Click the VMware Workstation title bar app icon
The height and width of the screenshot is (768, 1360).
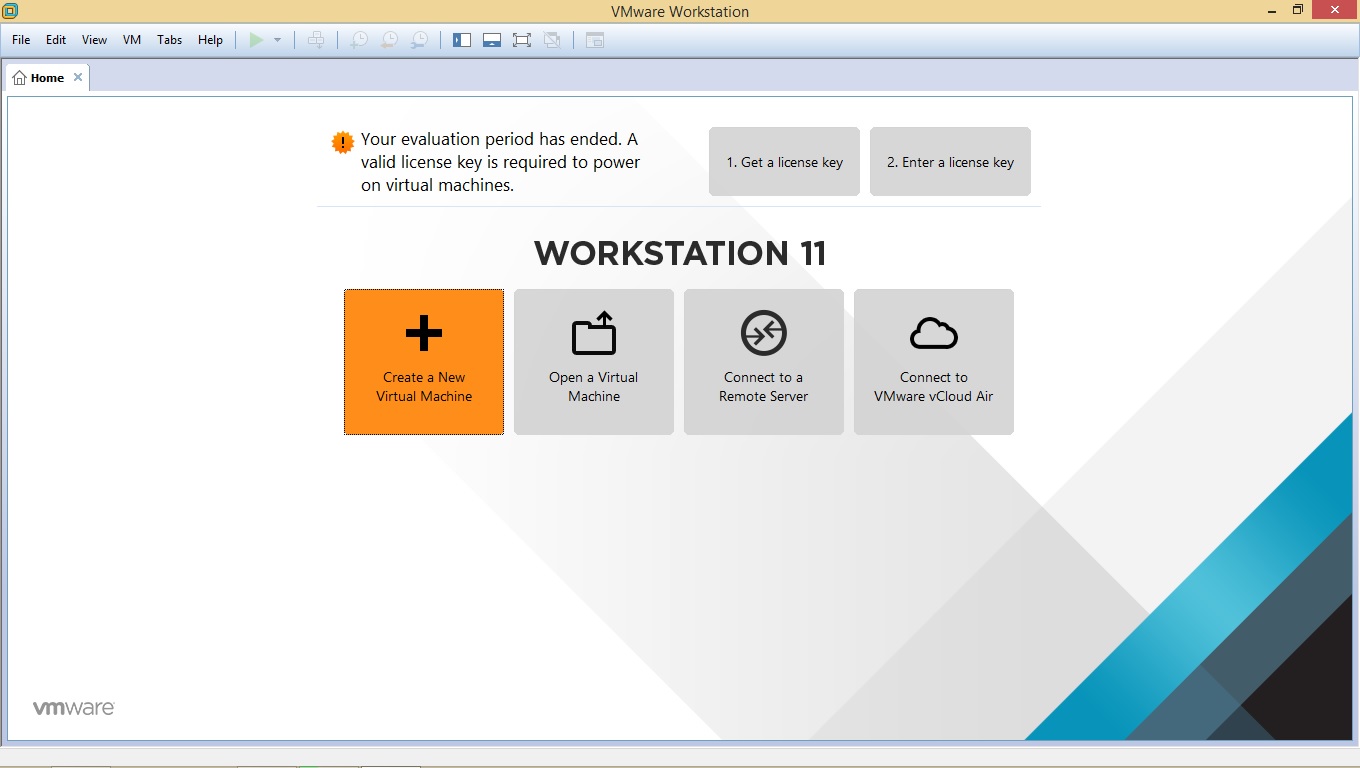[10, 11]
